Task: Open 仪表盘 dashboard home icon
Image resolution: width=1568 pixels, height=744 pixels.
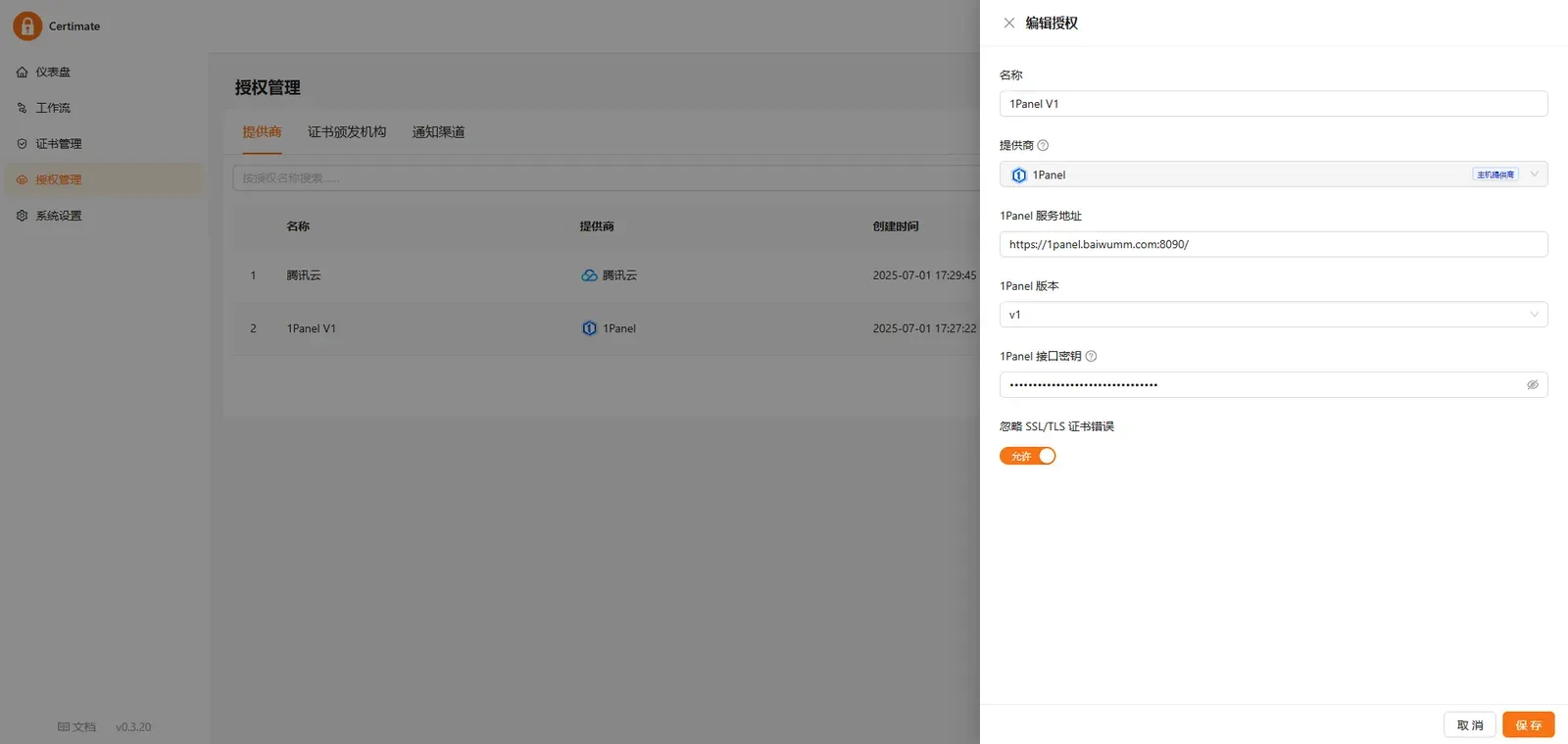Action: click(22, 72)
